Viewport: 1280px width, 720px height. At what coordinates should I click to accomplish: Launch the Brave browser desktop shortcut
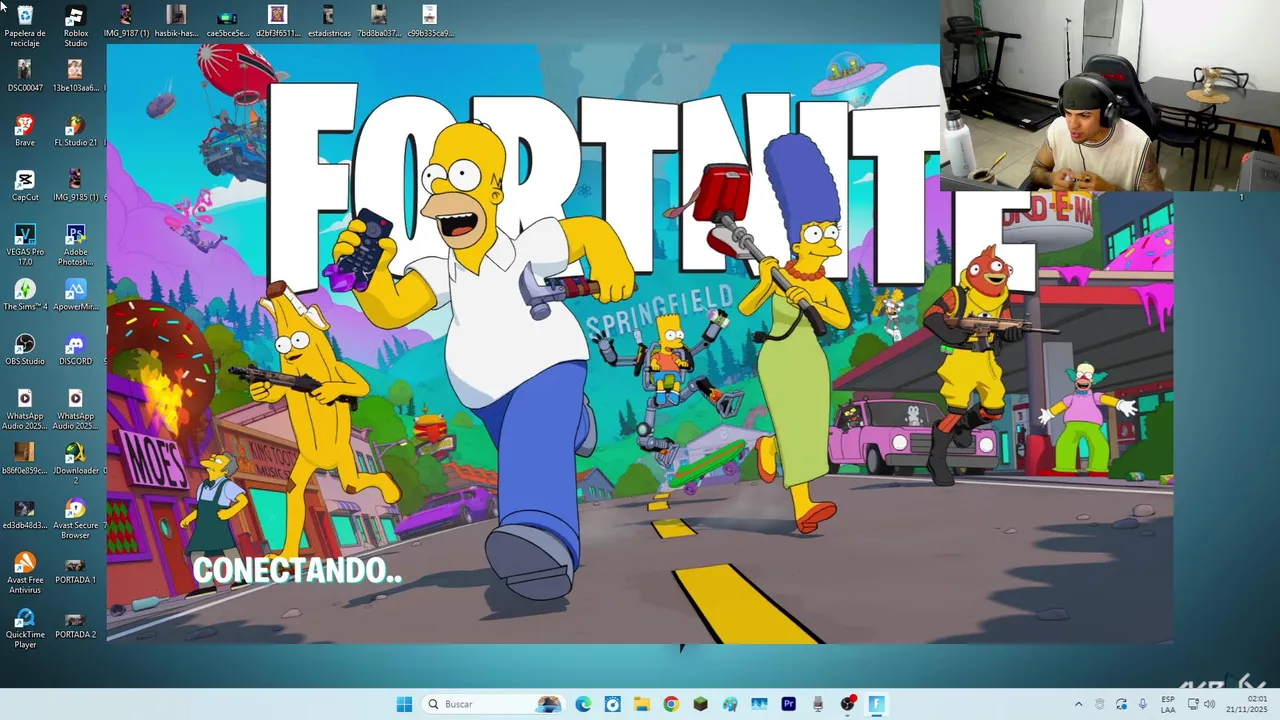point(25,131)
